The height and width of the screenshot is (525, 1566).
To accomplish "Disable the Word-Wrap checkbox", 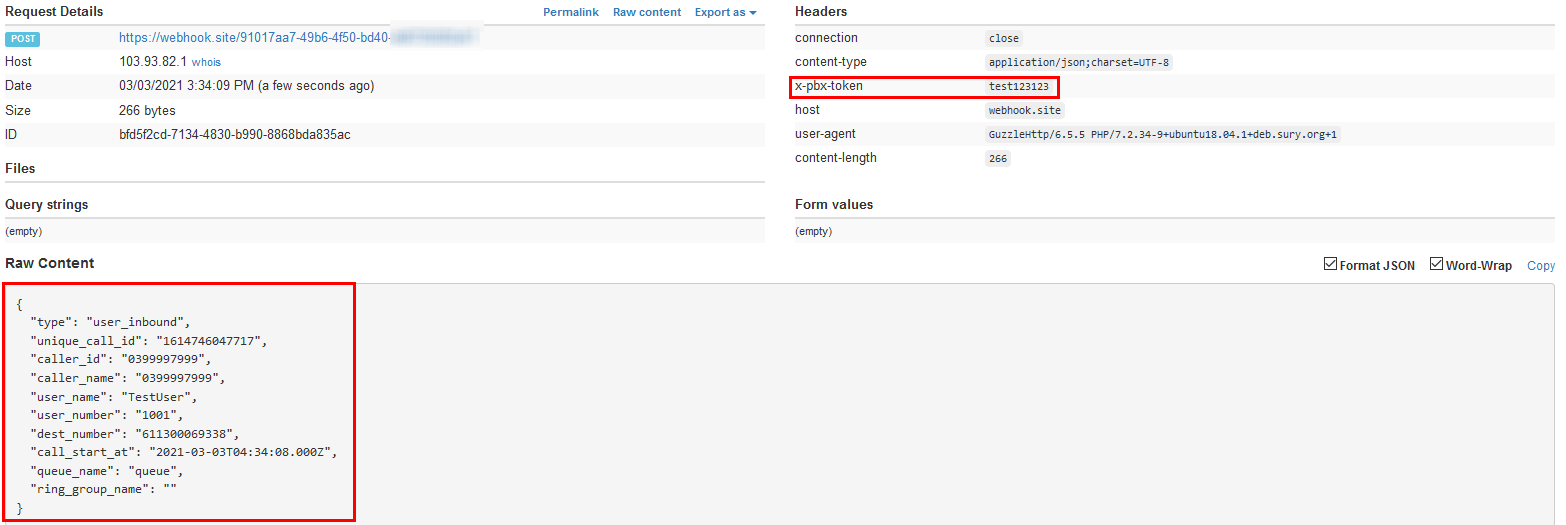I will (1437, 265).
